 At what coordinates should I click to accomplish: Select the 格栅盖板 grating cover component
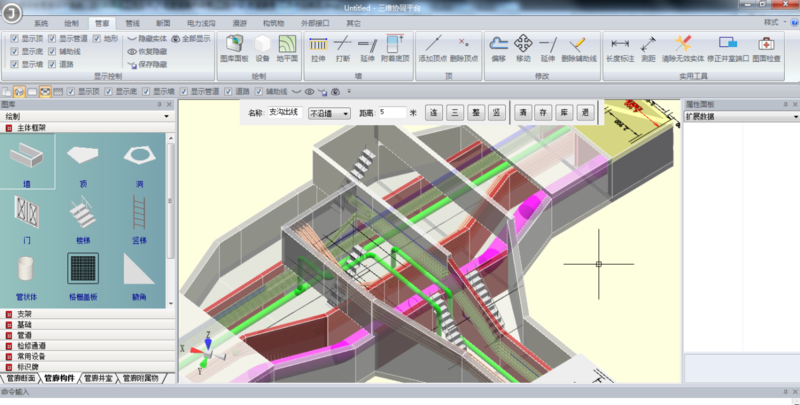click(x=82, y=272)
